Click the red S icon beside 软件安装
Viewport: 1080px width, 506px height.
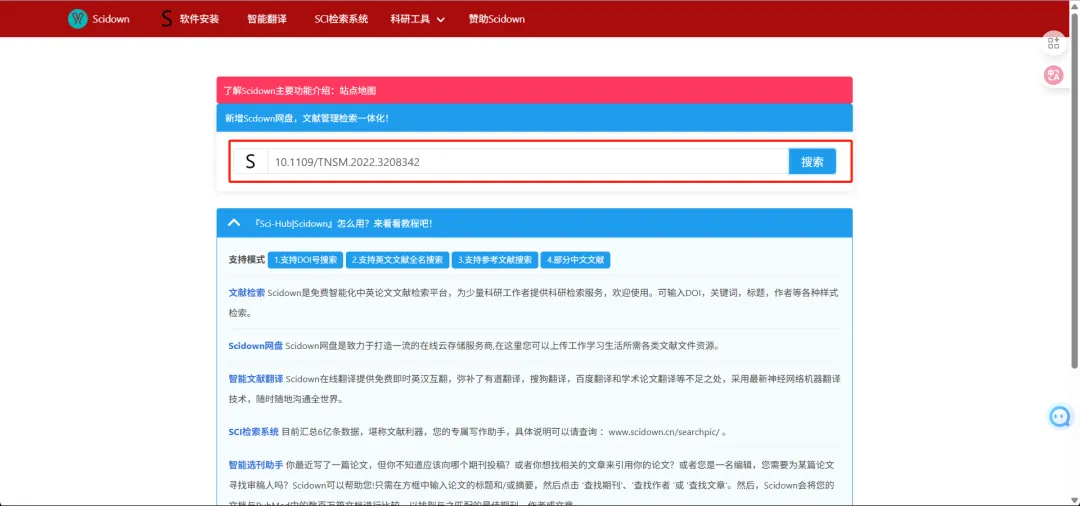pyautogui.click(x=166, y=19)
